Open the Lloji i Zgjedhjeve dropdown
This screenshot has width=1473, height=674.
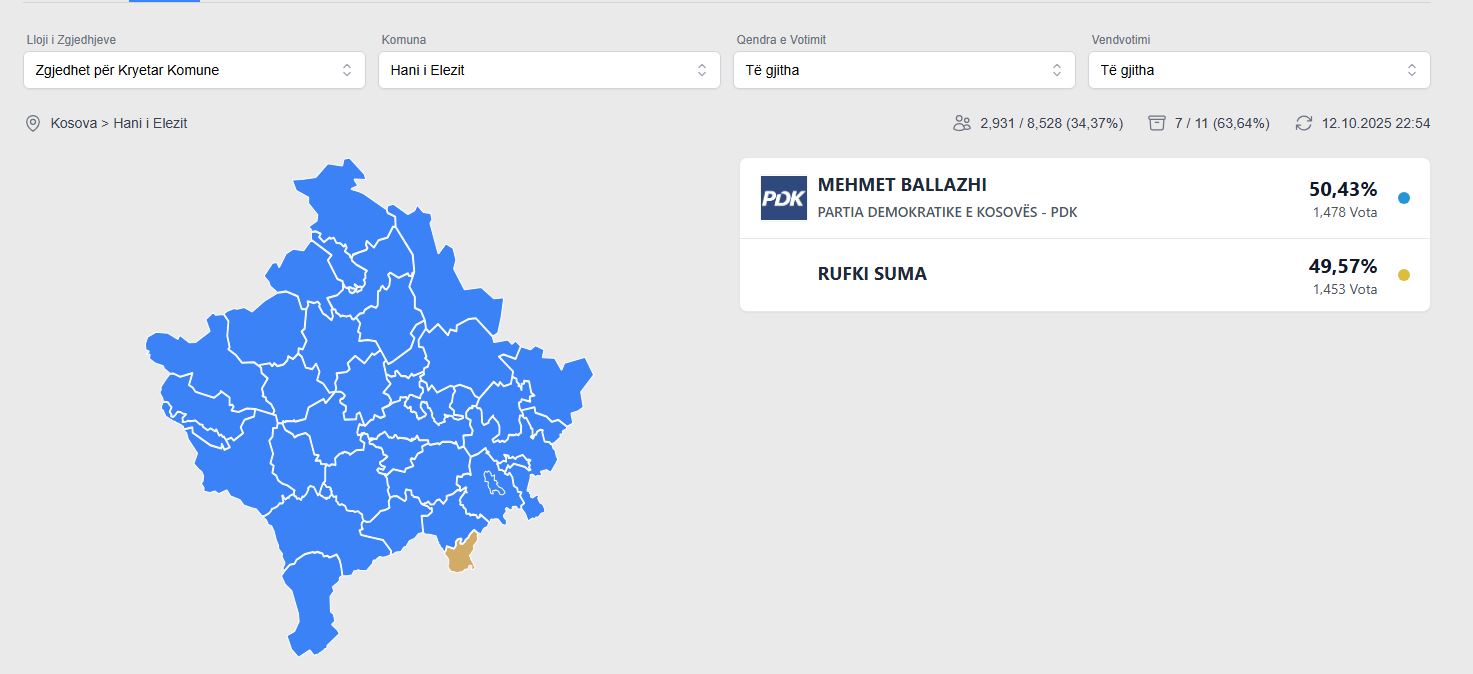pyautogui.click(x=194, y=70)
